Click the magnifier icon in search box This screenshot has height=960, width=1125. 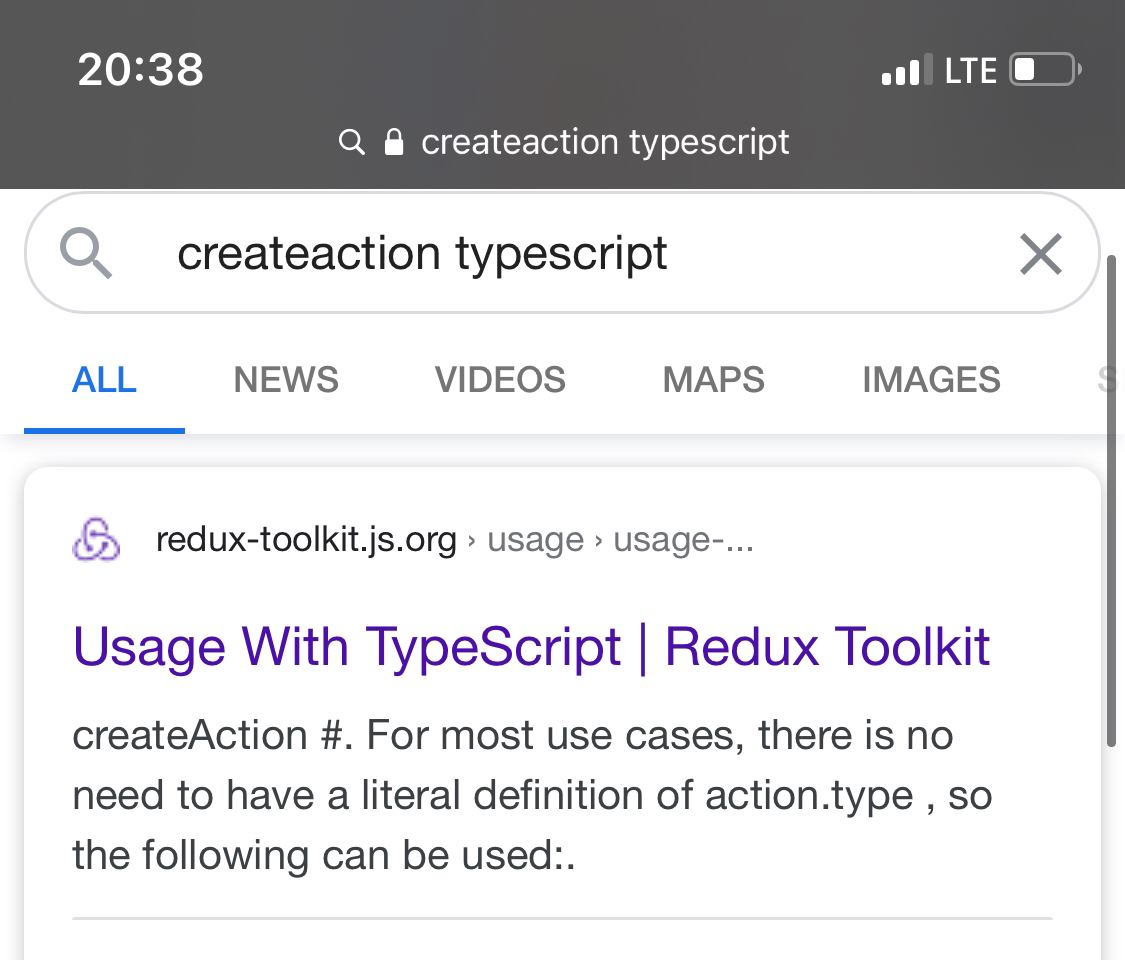(x=86, y=253)
